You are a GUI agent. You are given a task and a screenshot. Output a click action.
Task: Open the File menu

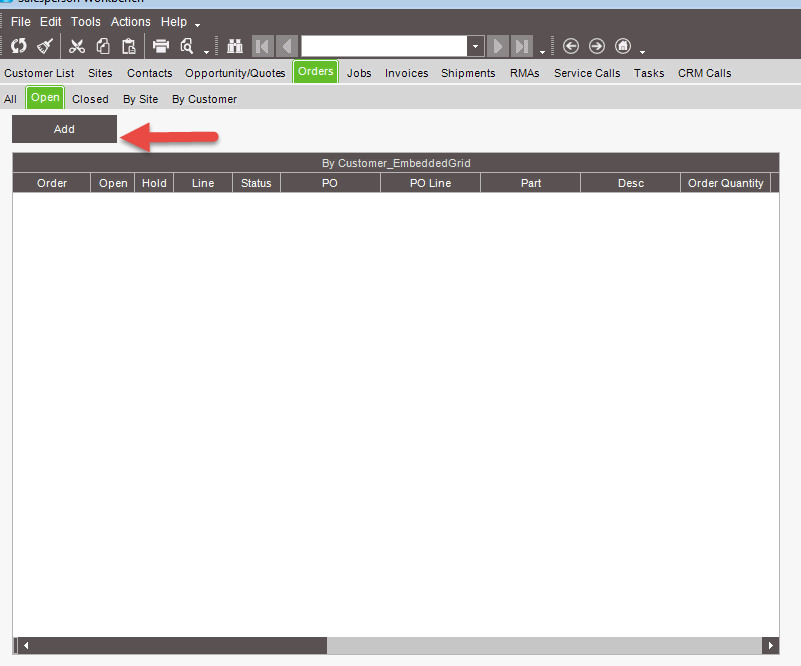(x=21, y=22)
